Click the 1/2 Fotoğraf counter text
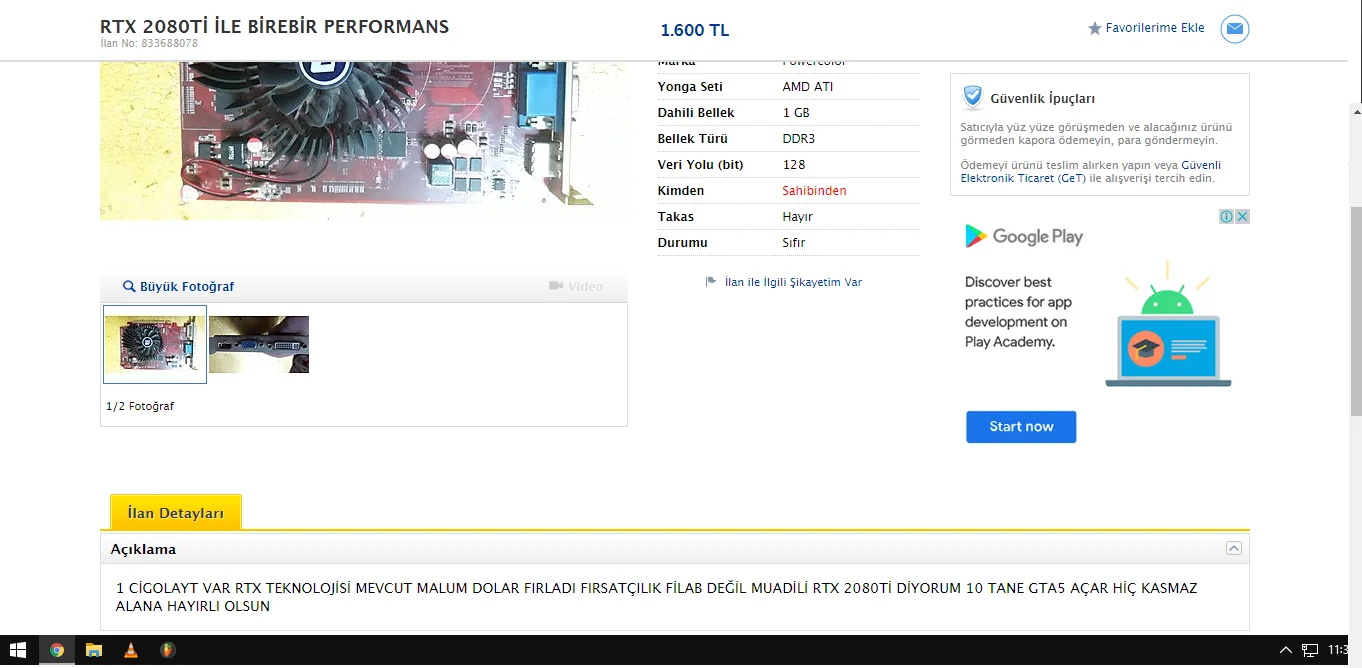 point(140,406)
